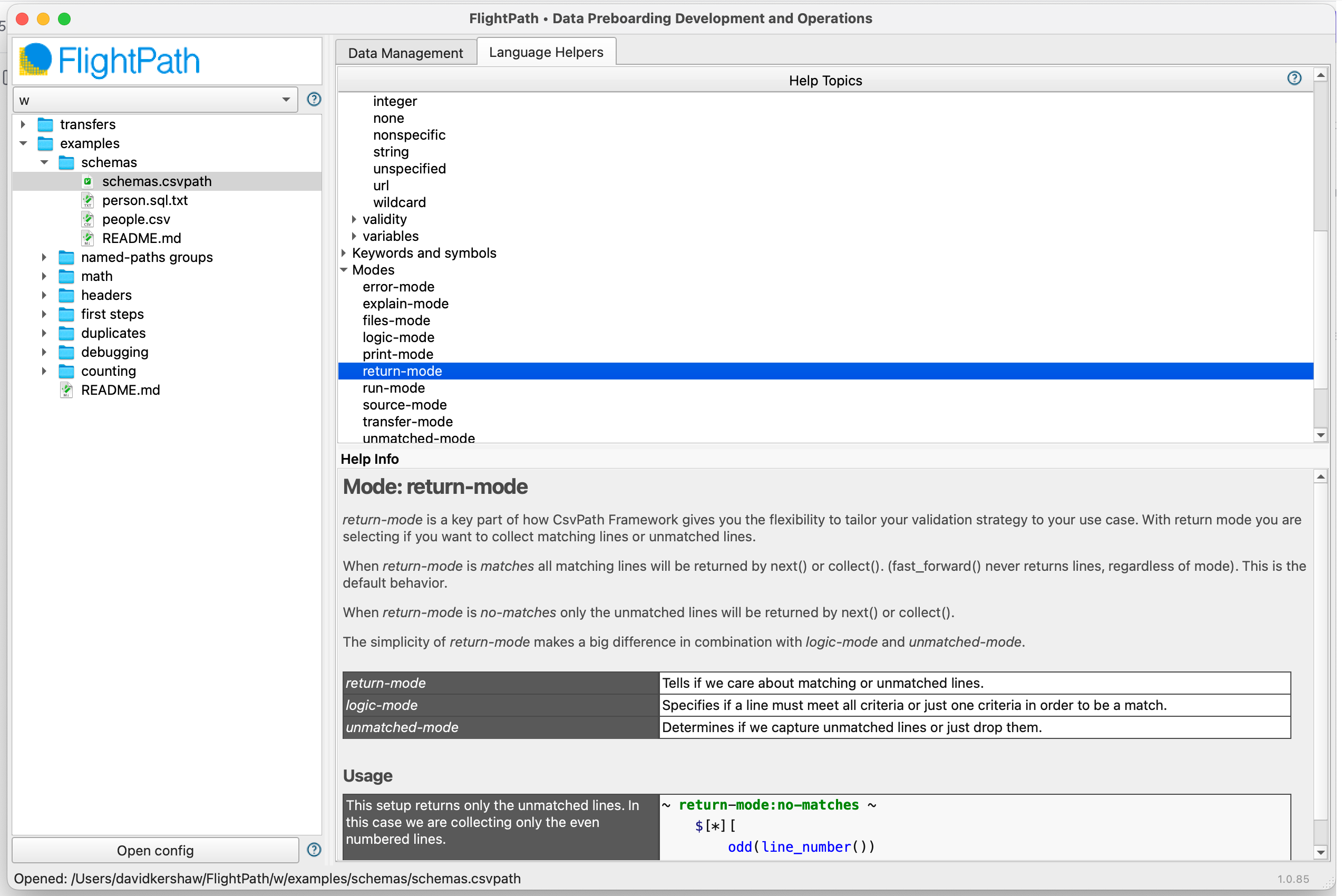The image size is (1342, 896).
Task: Click examples-level README.md file icon
Action: coord(67,391)
